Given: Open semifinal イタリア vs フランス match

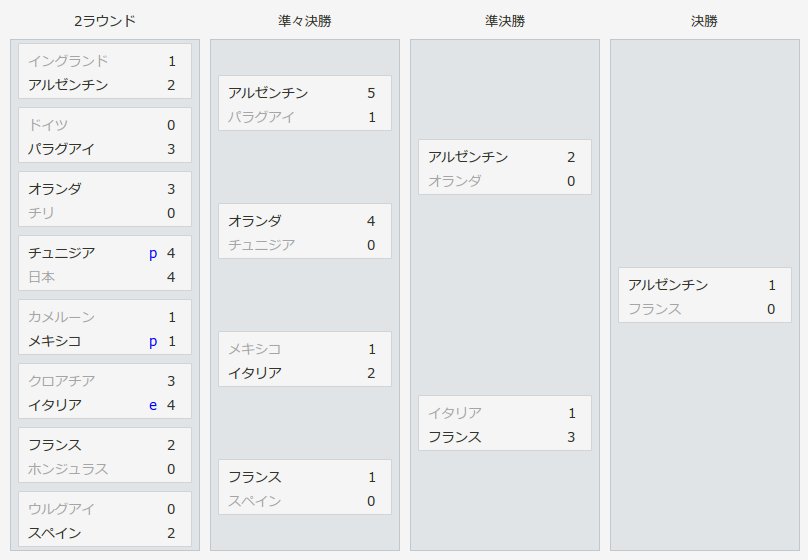Looking at the screenshot, I should pyautogui.click(x=504, y=423).
